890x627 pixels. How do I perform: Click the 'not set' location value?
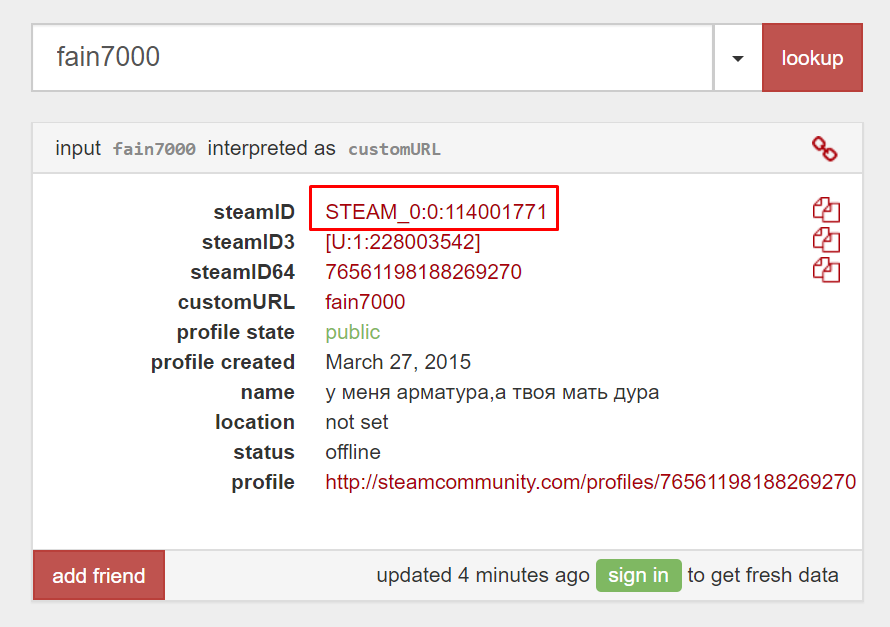coord(356,422)
